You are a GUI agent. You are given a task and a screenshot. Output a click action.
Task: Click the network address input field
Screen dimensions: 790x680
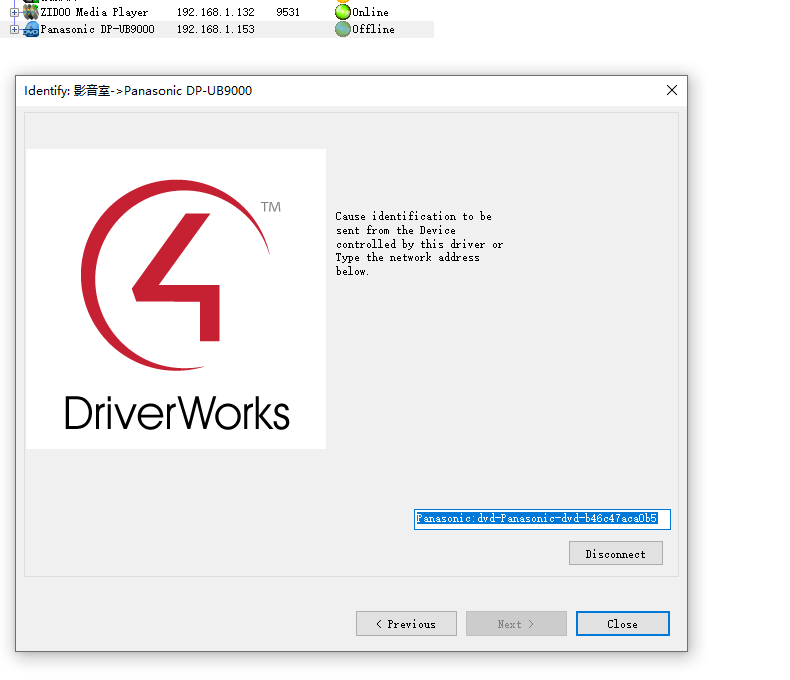(x=541, y=519)
